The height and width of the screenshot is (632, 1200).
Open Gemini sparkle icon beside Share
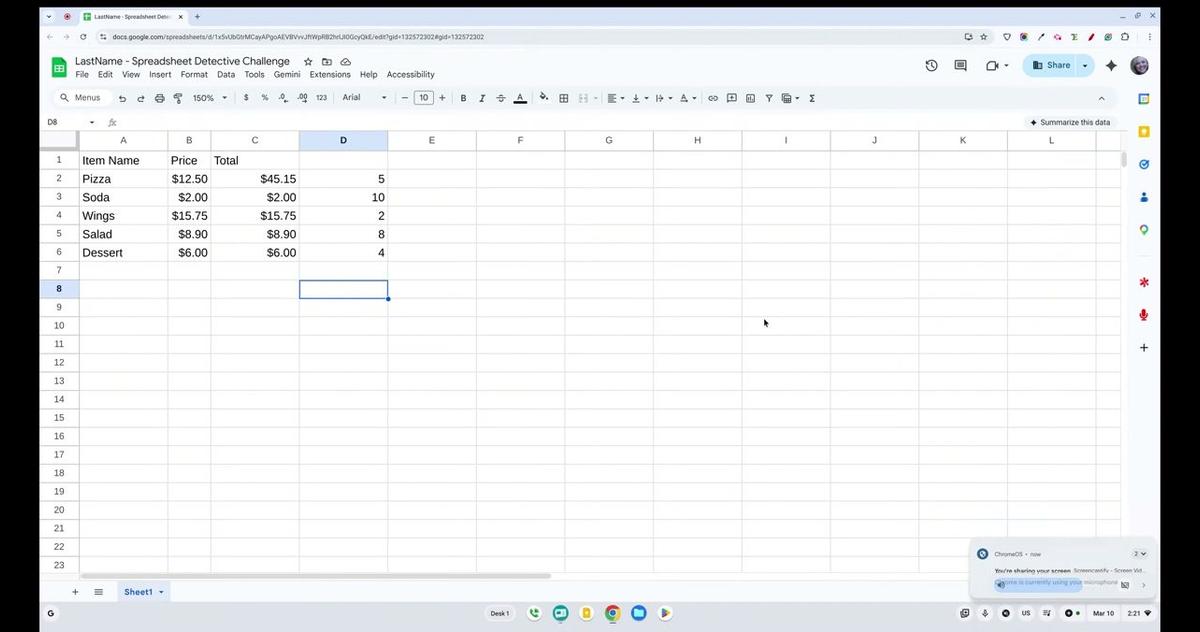pyautogui.click(x=1111, y=66)
